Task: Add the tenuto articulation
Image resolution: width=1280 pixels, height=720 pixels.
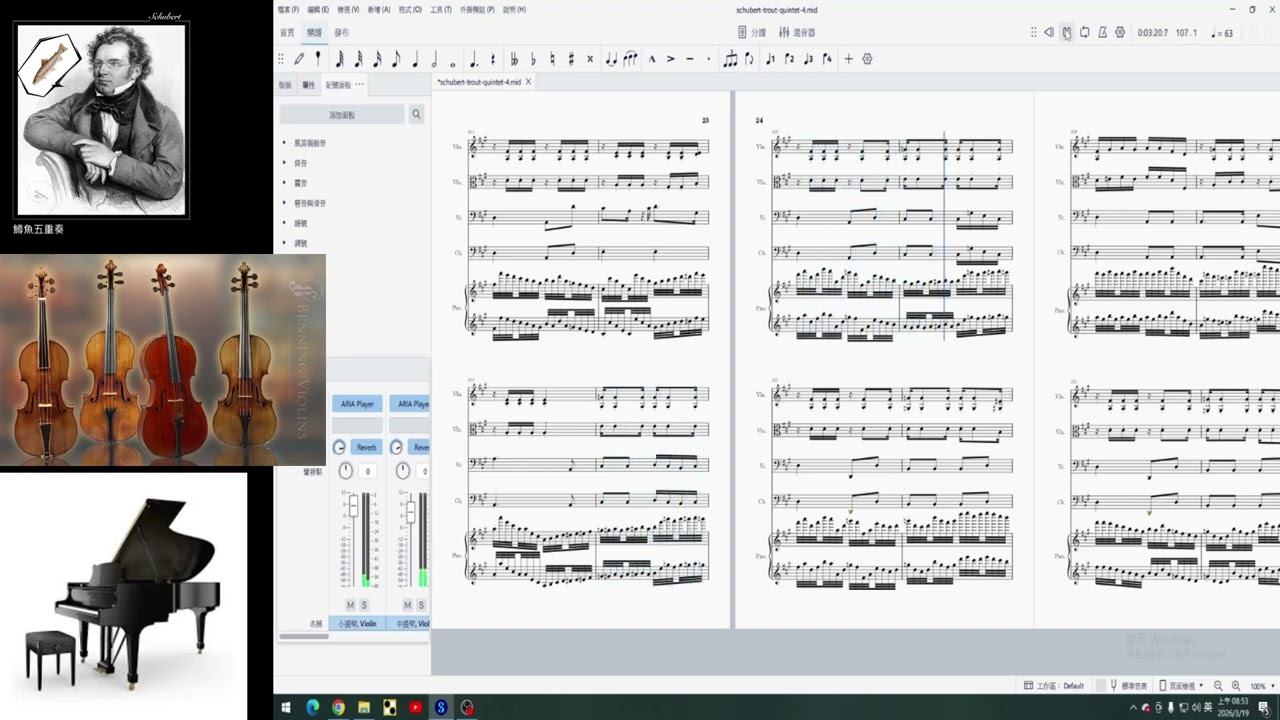Action: (x=690, y=59)
